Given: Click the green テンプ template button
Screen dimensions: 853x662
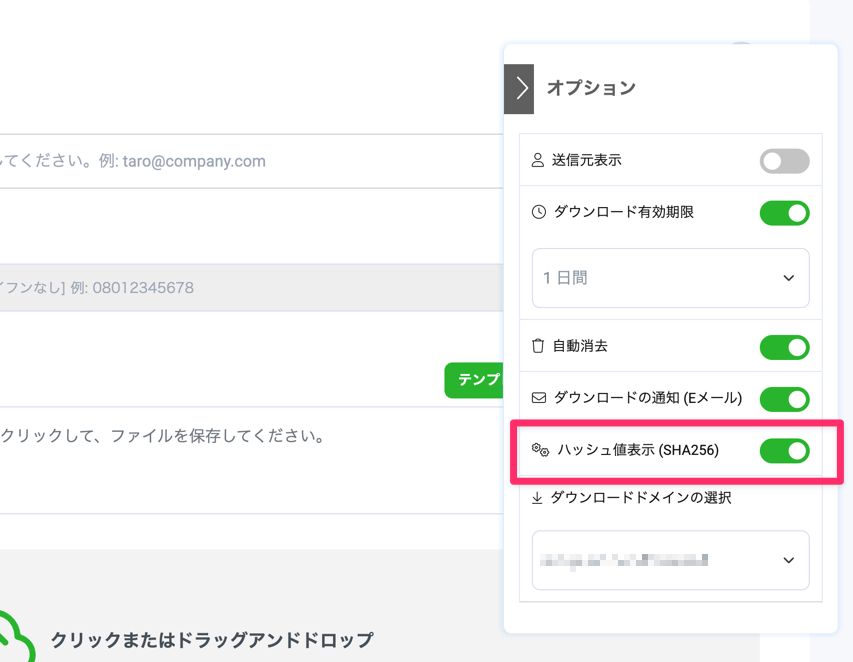Looking at the screenshot, I should 474,380.
